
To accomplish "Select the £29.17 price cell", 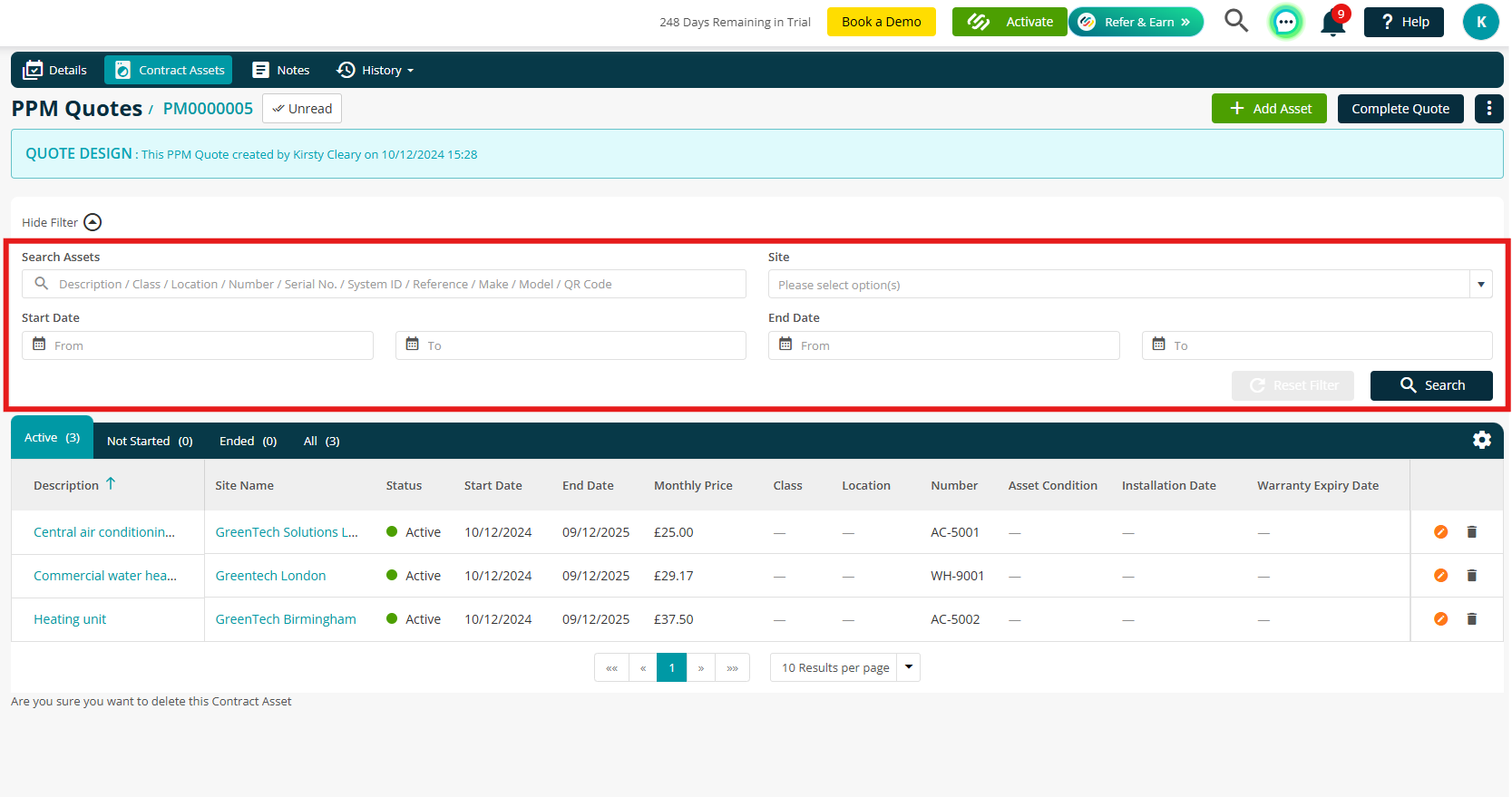I will [x=673, y=576].
